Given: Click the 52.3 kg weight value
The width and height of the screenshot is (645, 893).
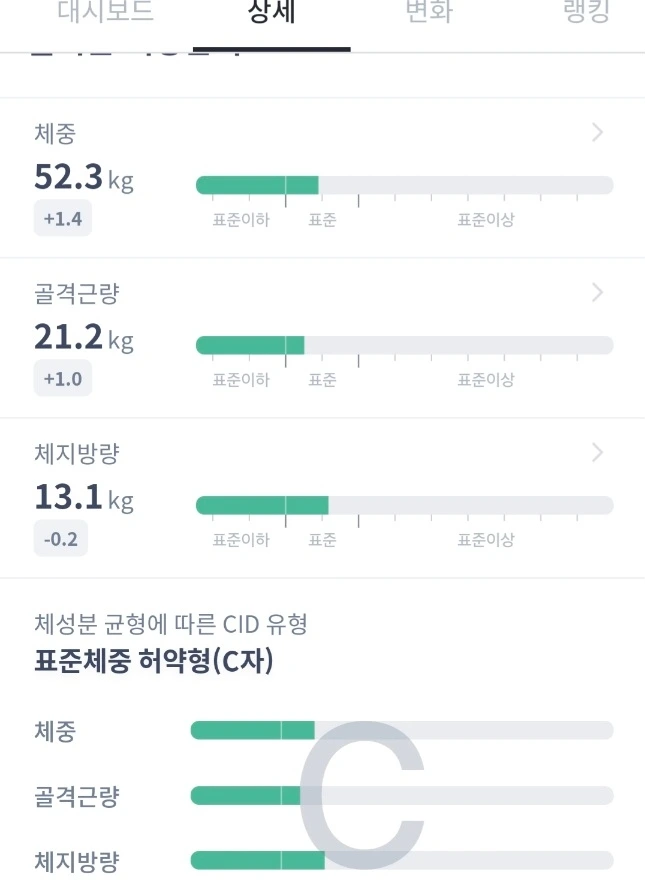Looking at the screenshot, I should pyautogui.click(x=83, y=178).
